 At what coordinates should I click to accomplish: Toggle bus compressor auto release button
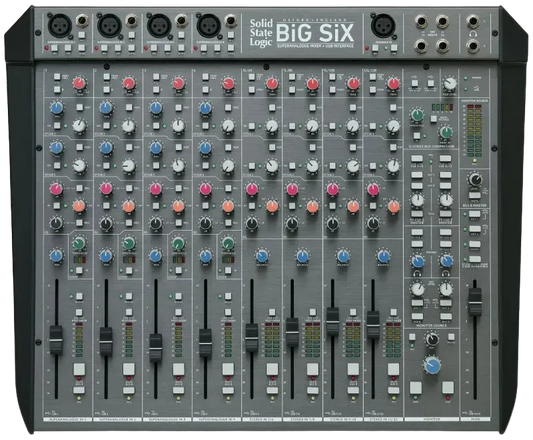tap(433, 119)
